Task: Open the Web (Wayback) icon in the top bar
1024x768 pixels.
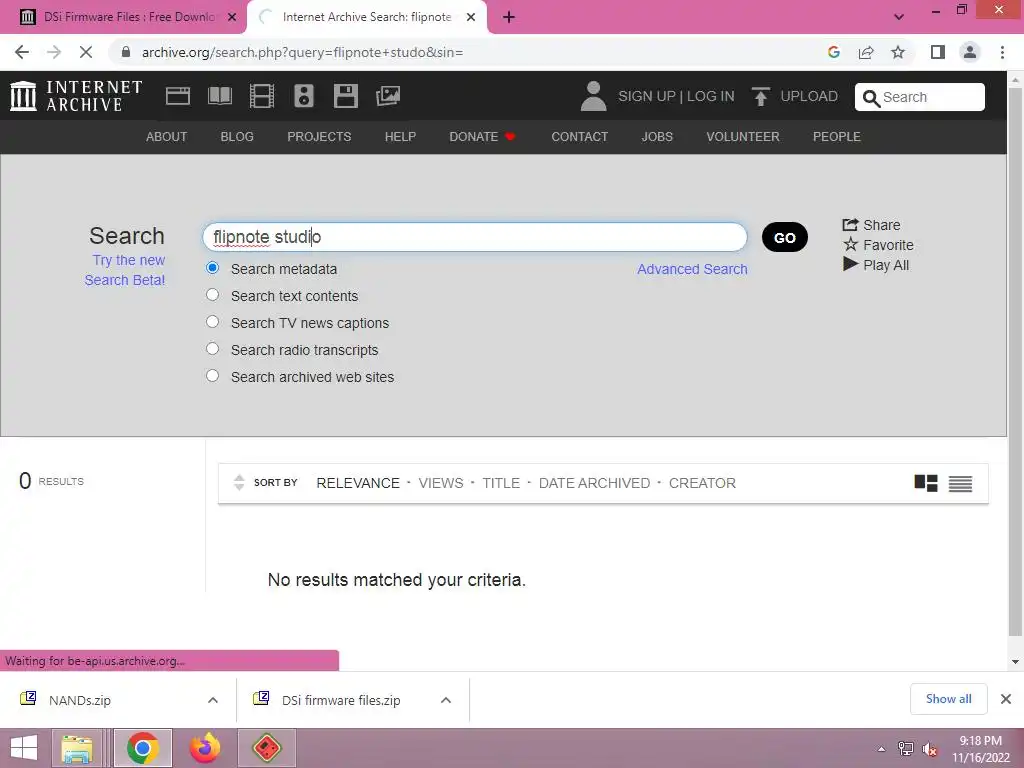Action: click(x=178, y=96)
